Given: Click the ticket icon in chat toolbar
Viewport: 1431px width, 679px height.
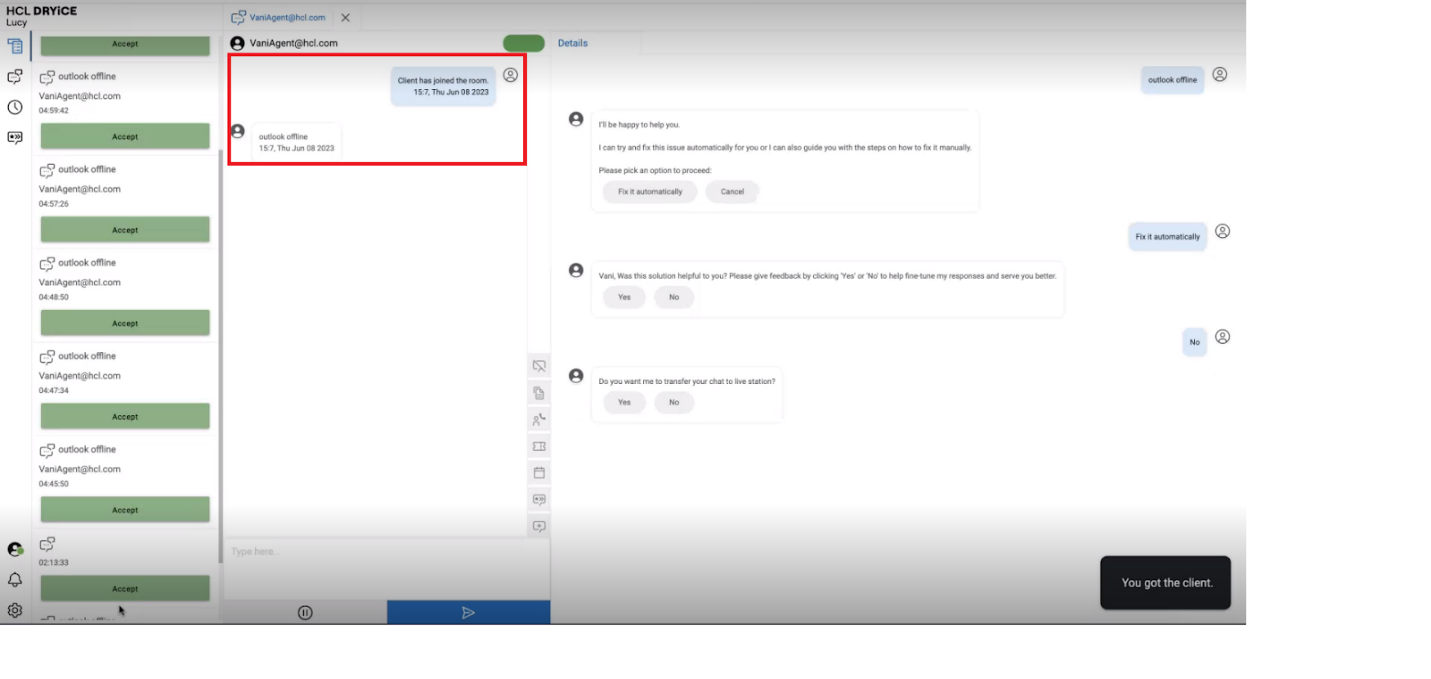Looking at the screenshot, I should (x=539, y=446).
